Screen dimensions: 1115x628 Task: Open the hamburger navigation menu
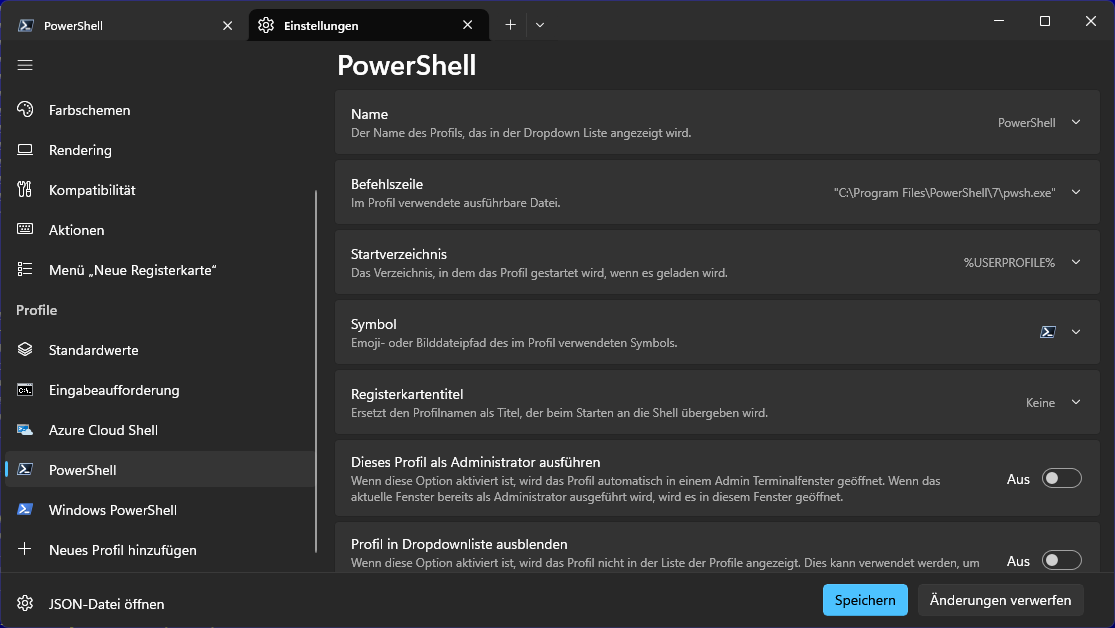coord(25,65)
